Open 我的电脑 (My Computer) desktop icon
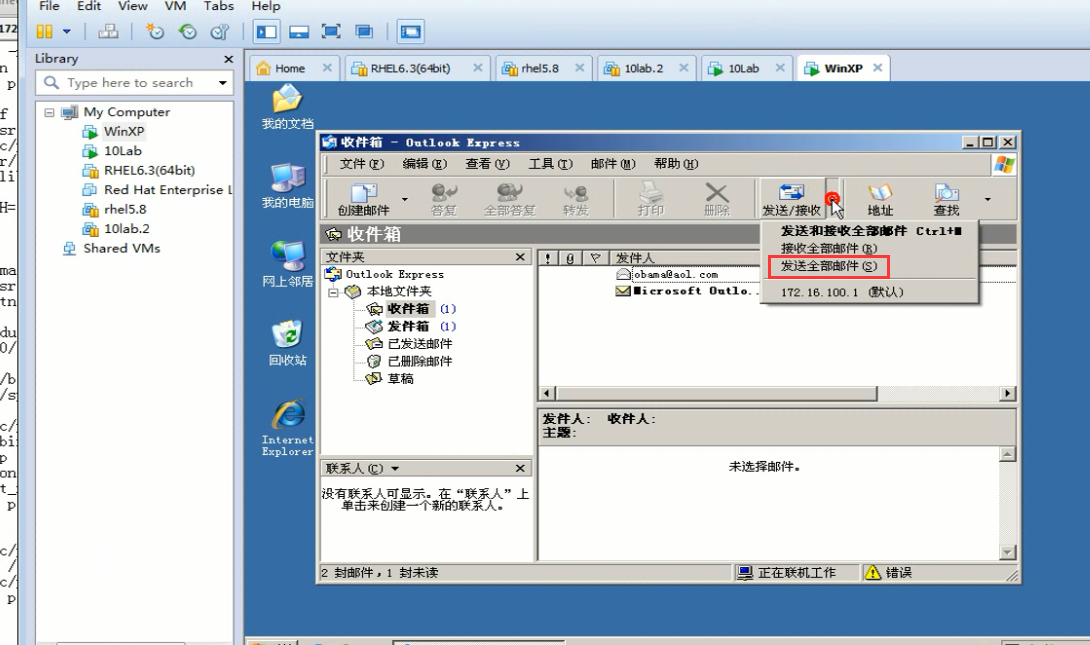Viewport: 1090px width, 645px height. pos(287,186)
